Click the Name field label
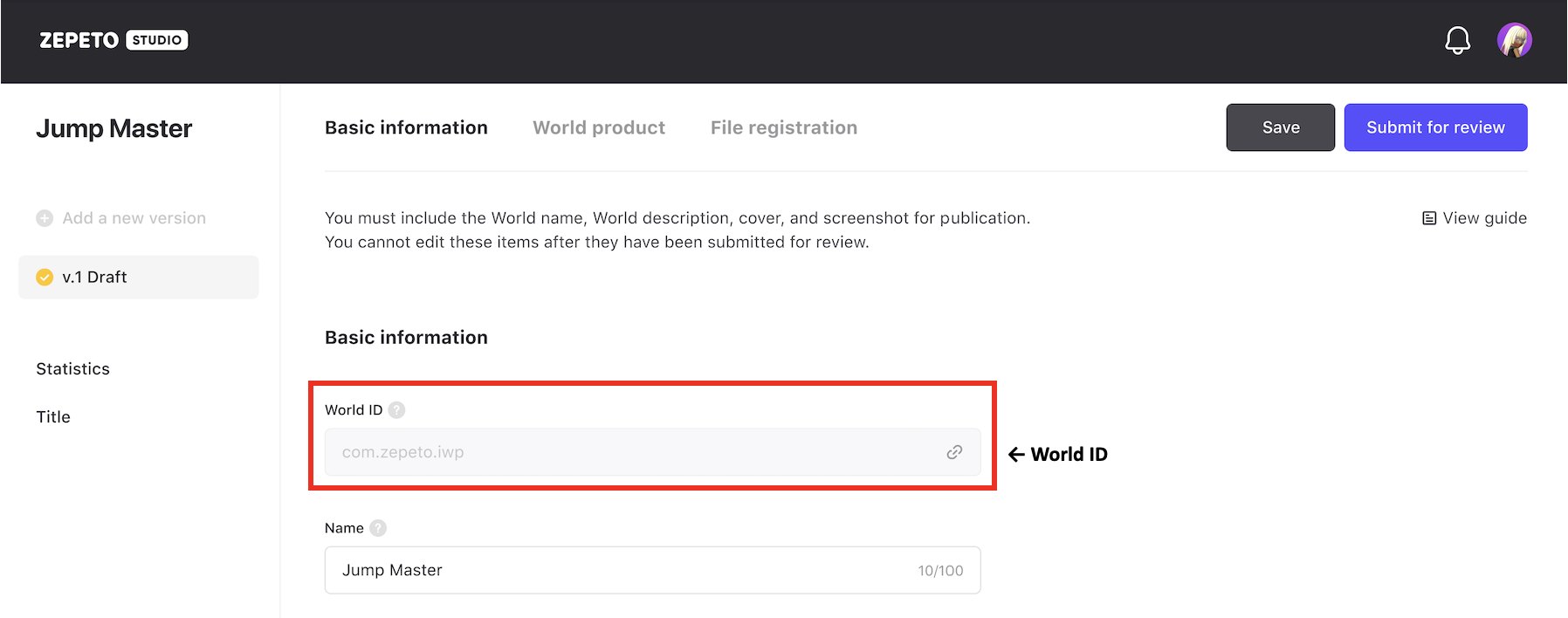This screenshot has height=618, width=1568. [344, 528]
